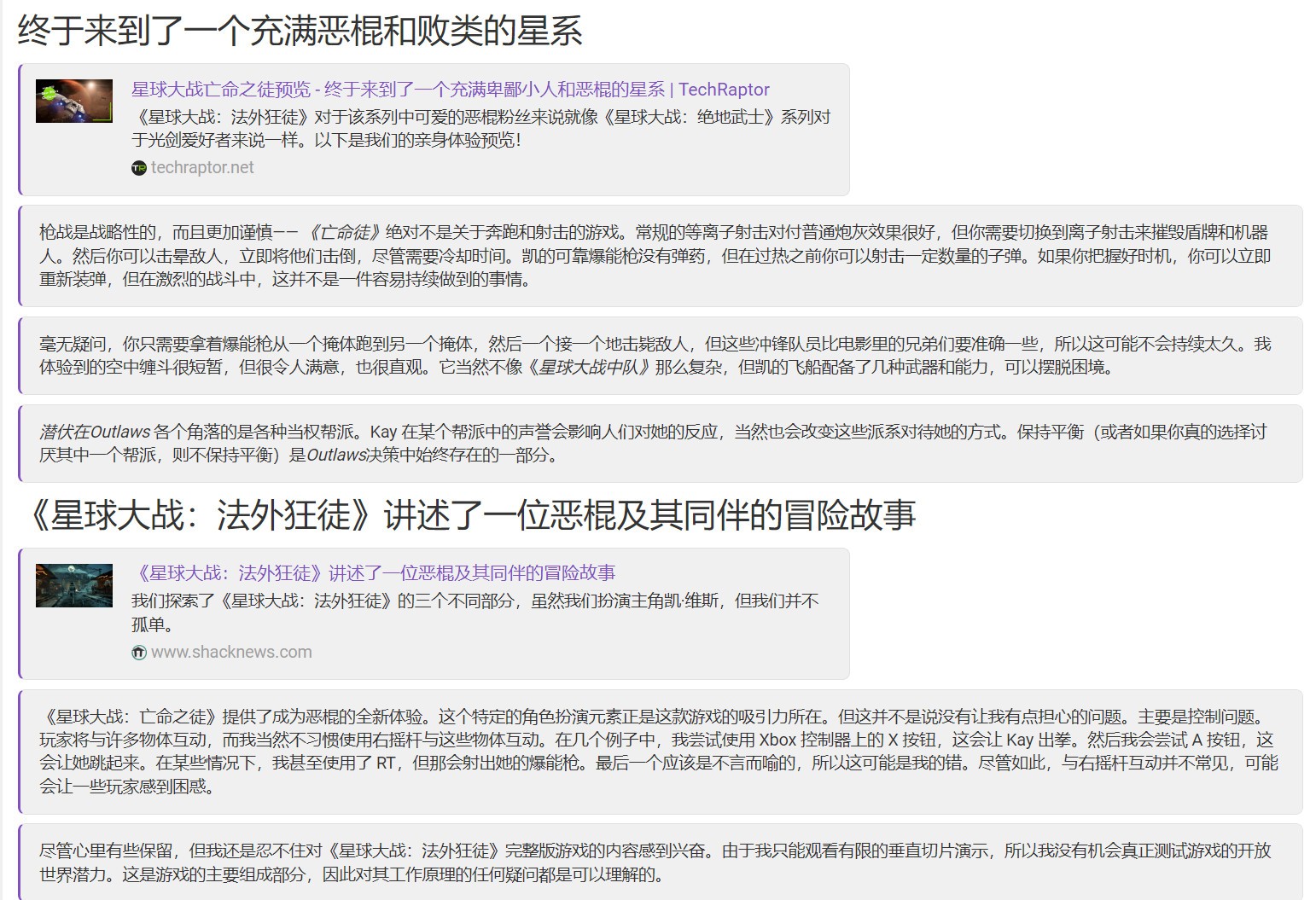The width and height of the screenshot is (1316, 900).
Task: Click the techraptor.net domain text
Action: (202, 168)
